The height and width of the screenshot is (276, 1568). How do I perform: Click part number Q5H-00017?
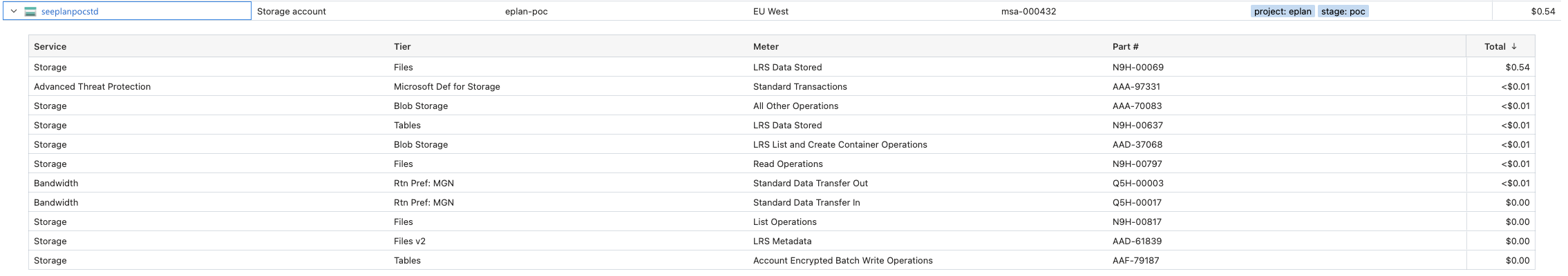[1137, 202]
